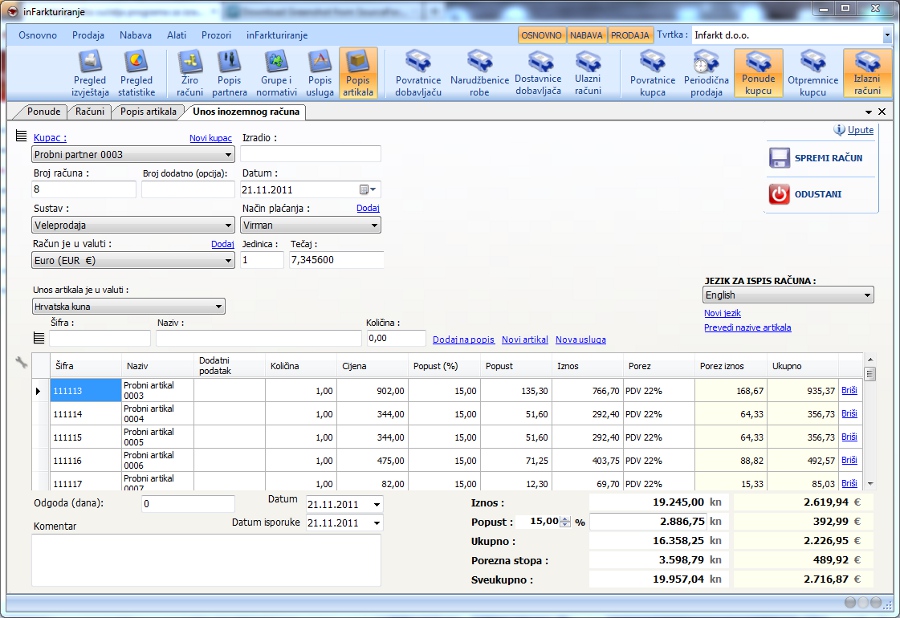Delete row 111113 via Briši link
The width and height of the screenshot is (900, 618).
click(849, 390)
